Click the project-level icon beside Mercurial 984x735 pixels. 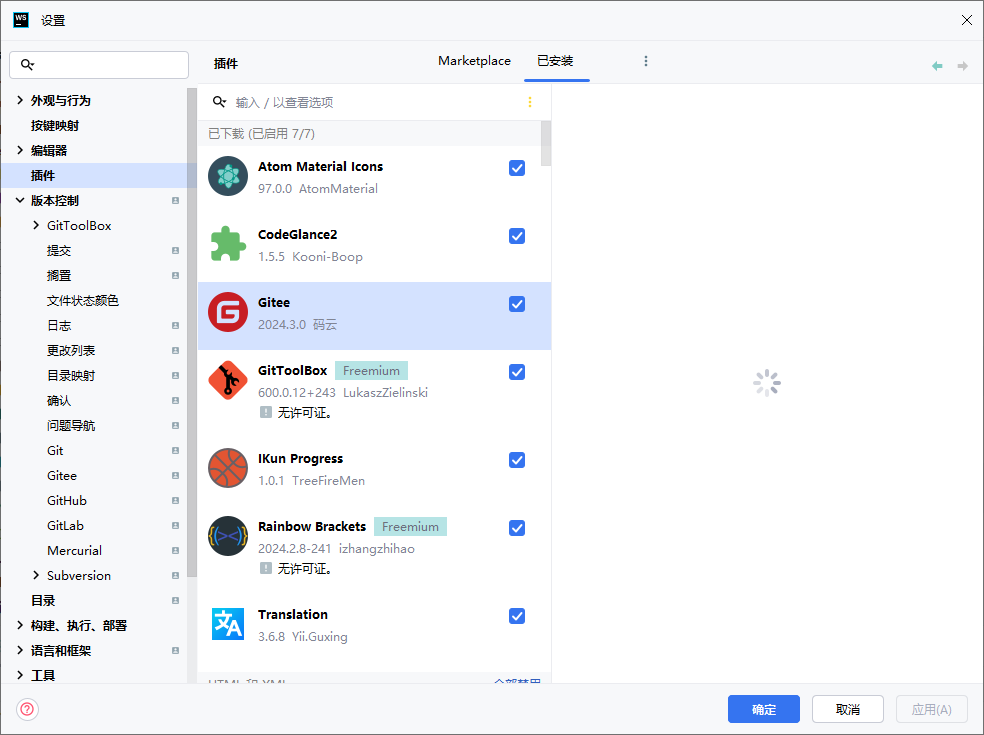coord(176,550)
